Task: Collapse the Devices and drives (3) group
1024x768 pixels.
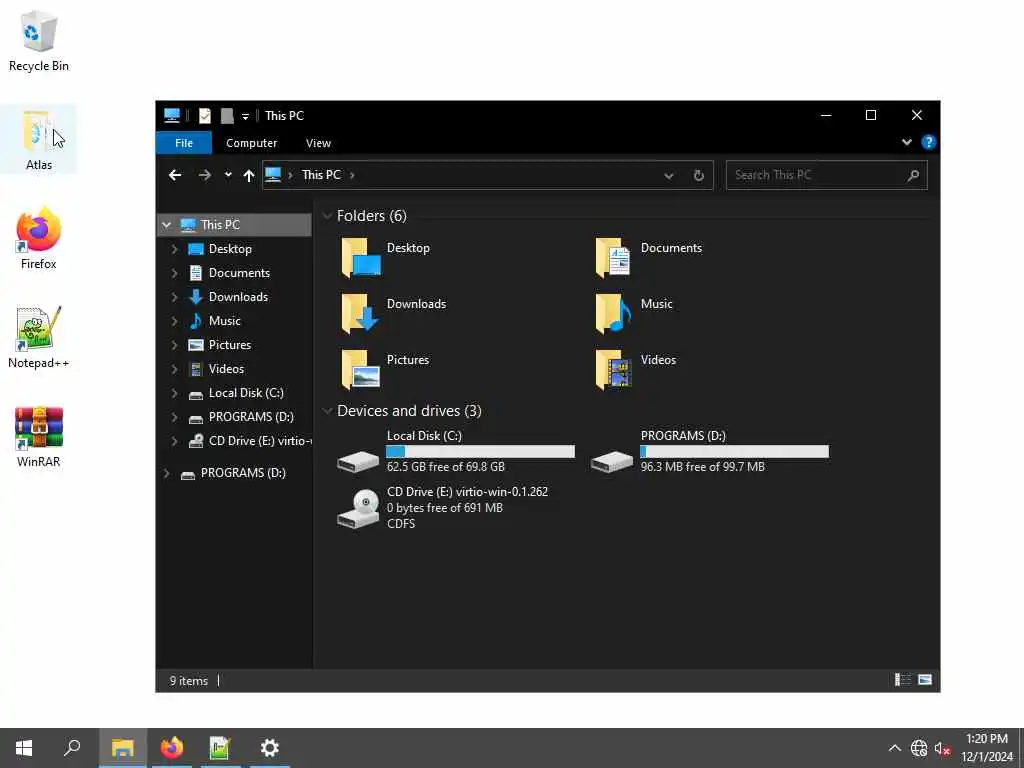Action: coord(328,411)
